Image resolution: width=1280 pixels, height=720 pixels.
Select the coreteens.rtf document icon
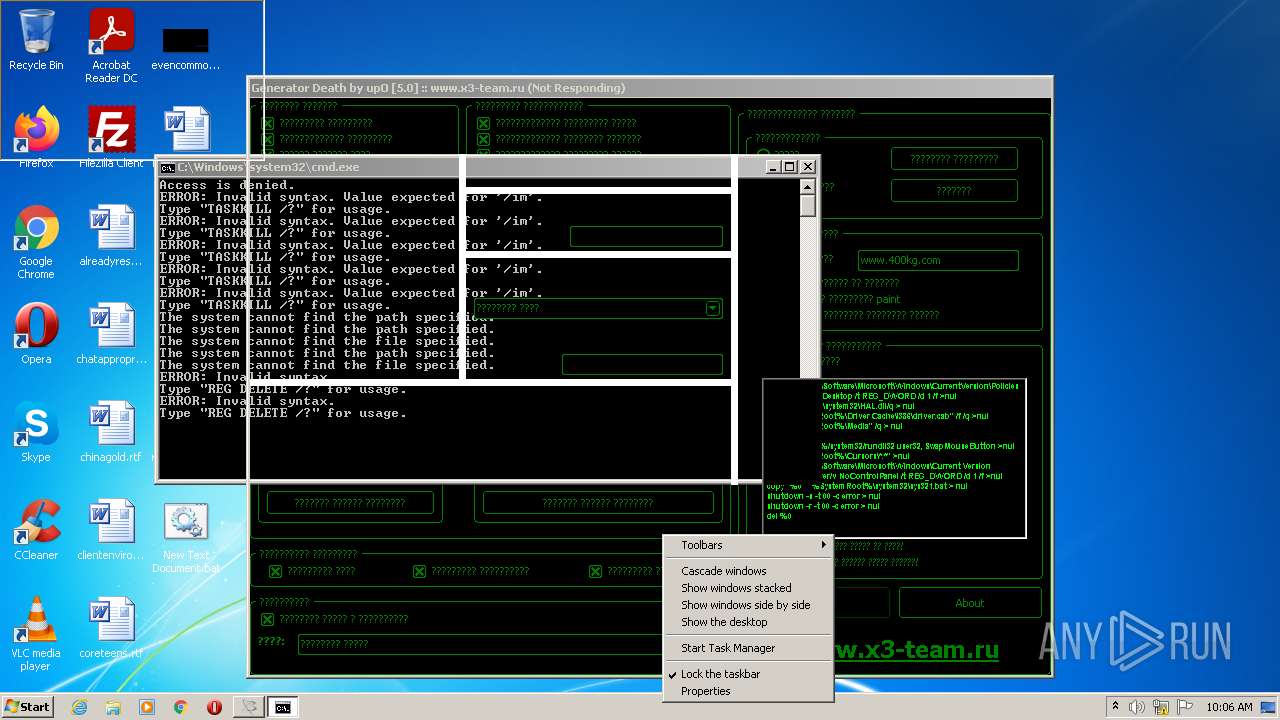coord(111,628)
